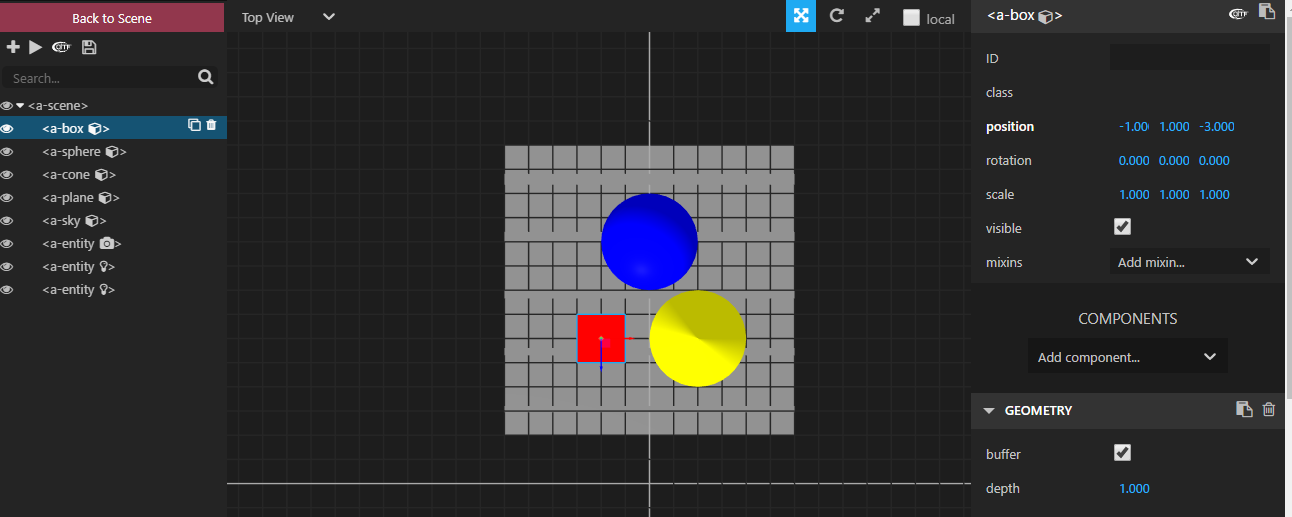Click the save changes floppy disk icon
1292x517 pixels.
[89, 47]
